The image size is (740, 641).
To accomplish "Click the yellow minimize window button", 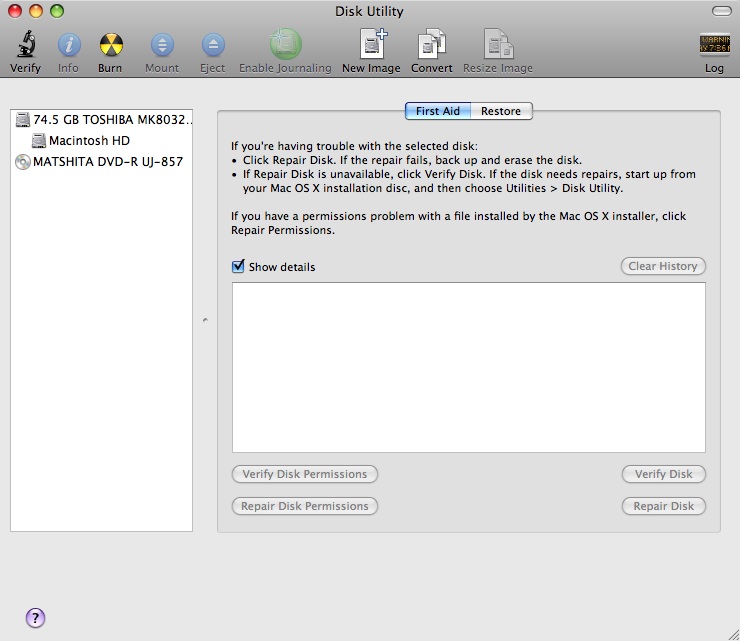I will [x=36, y=11].
